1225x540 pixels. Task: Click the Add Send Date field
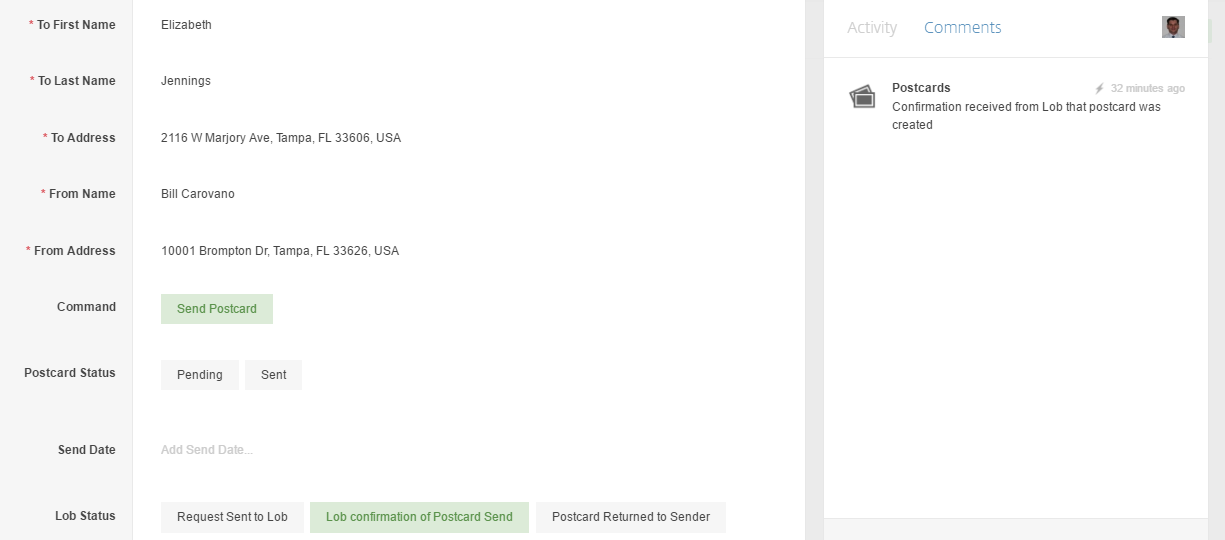(x=207, y=450)
